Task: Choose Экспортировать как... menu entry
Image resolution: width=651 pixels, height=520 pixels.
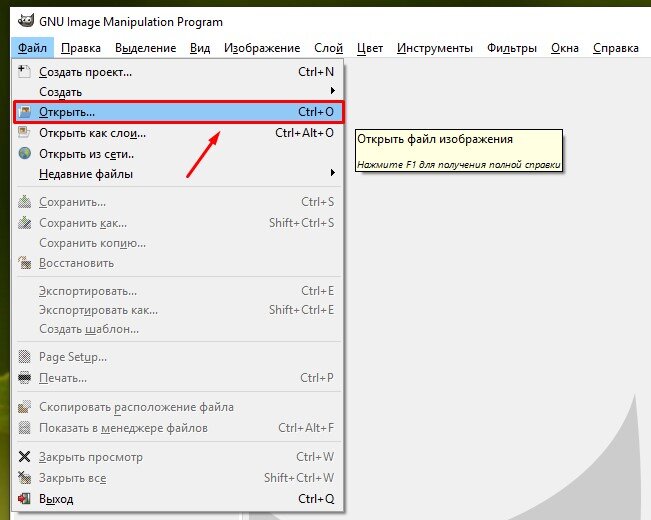Action: [178, 310]
